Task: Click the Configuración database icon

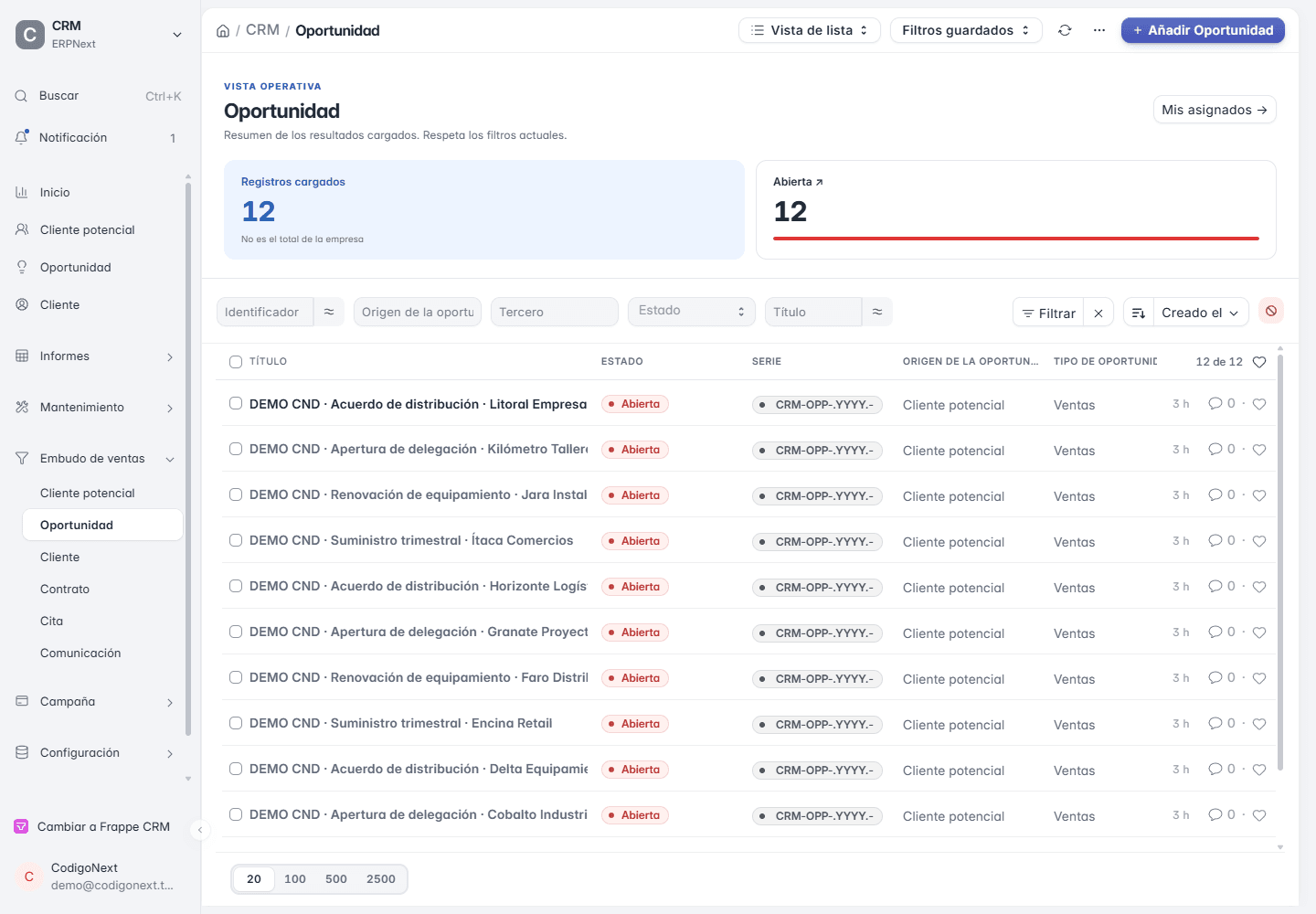Action: (x=22, y=752)
